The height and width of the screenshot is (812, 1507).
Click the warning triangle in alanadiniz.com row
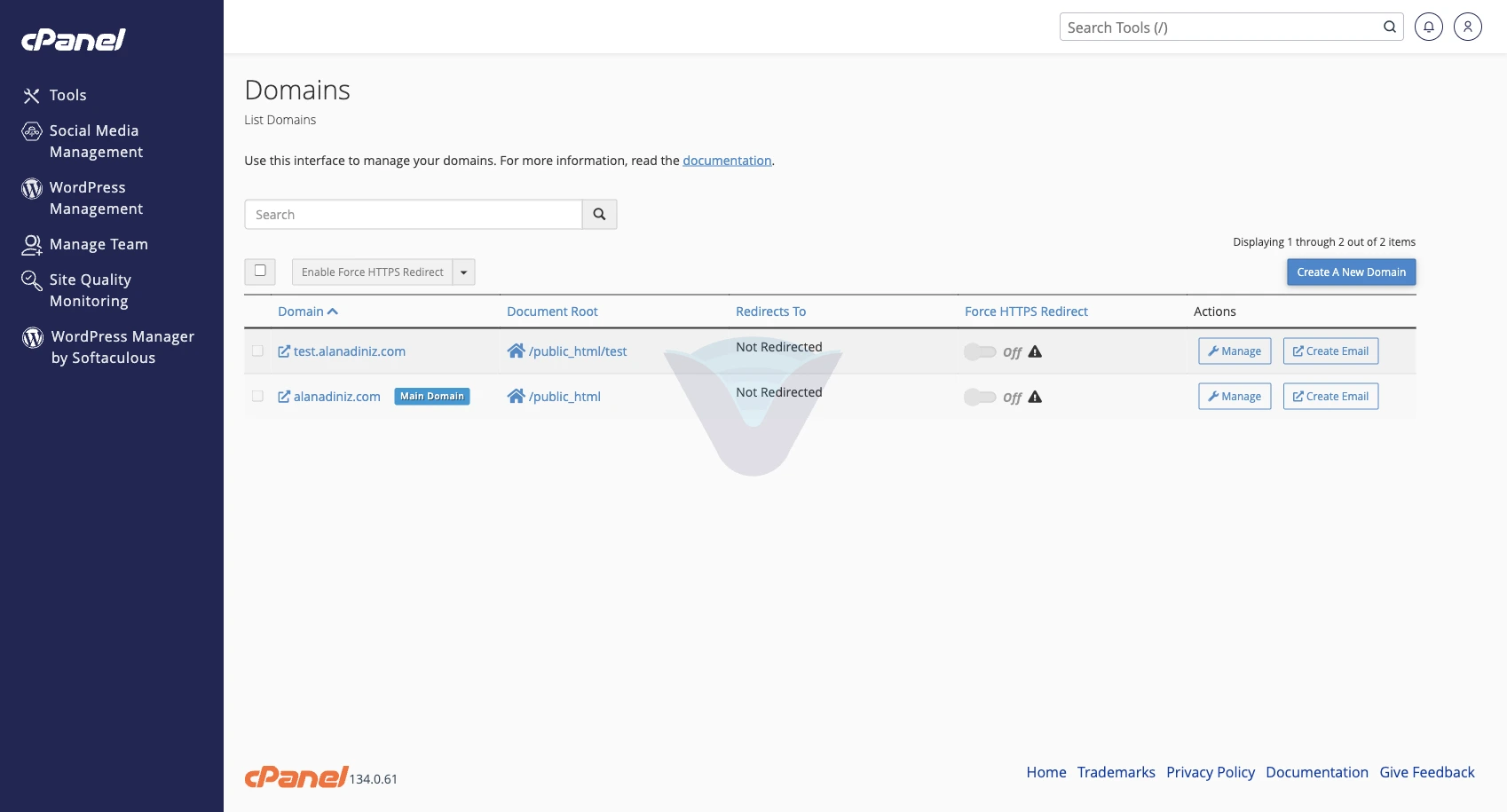tap(1035, 397)
